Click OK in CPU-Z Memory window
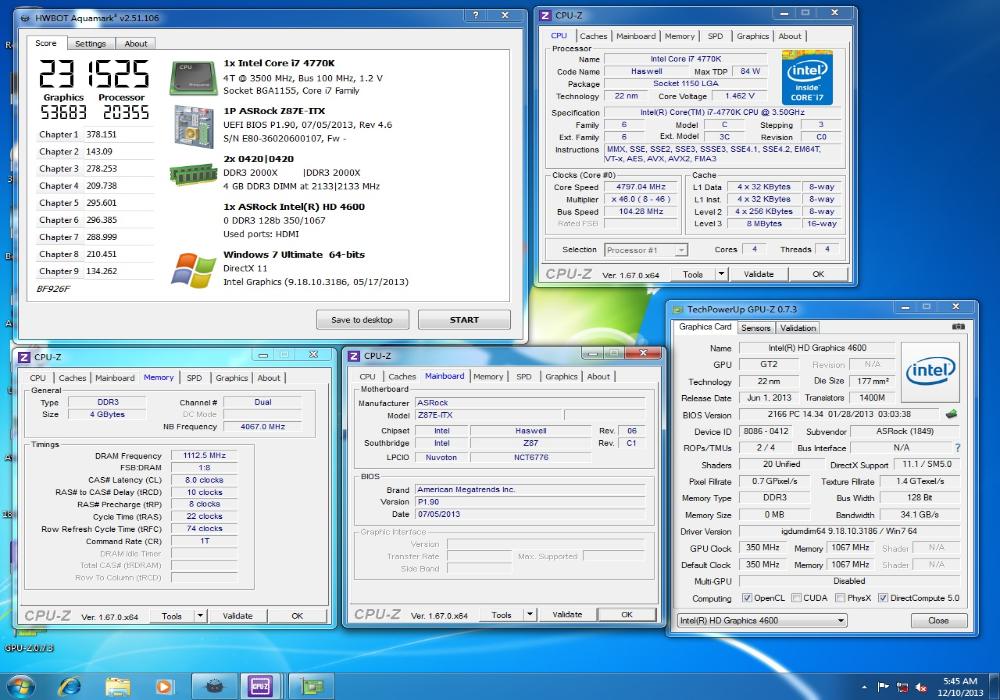The image size is (1000, 700). pos(297,616)
